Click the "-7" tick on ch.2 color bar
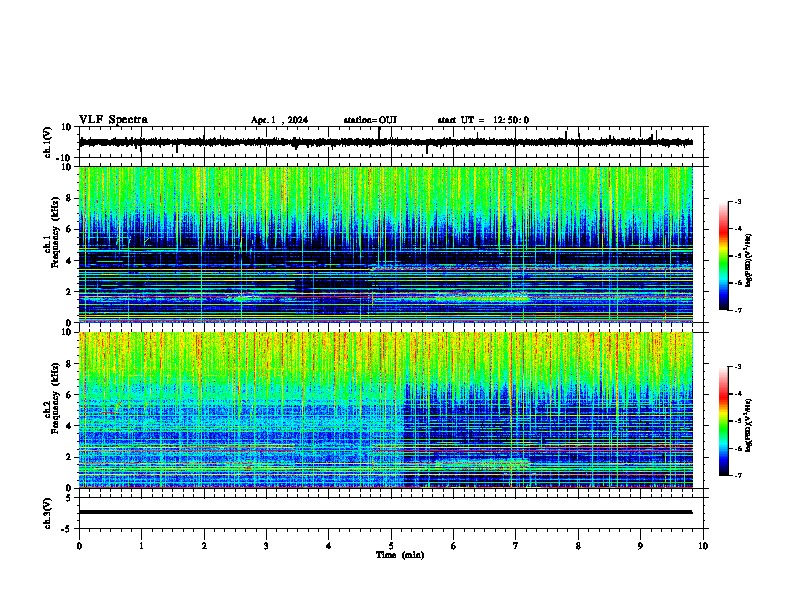This screenshot has height=612, width=792. [x=737, y=475]
